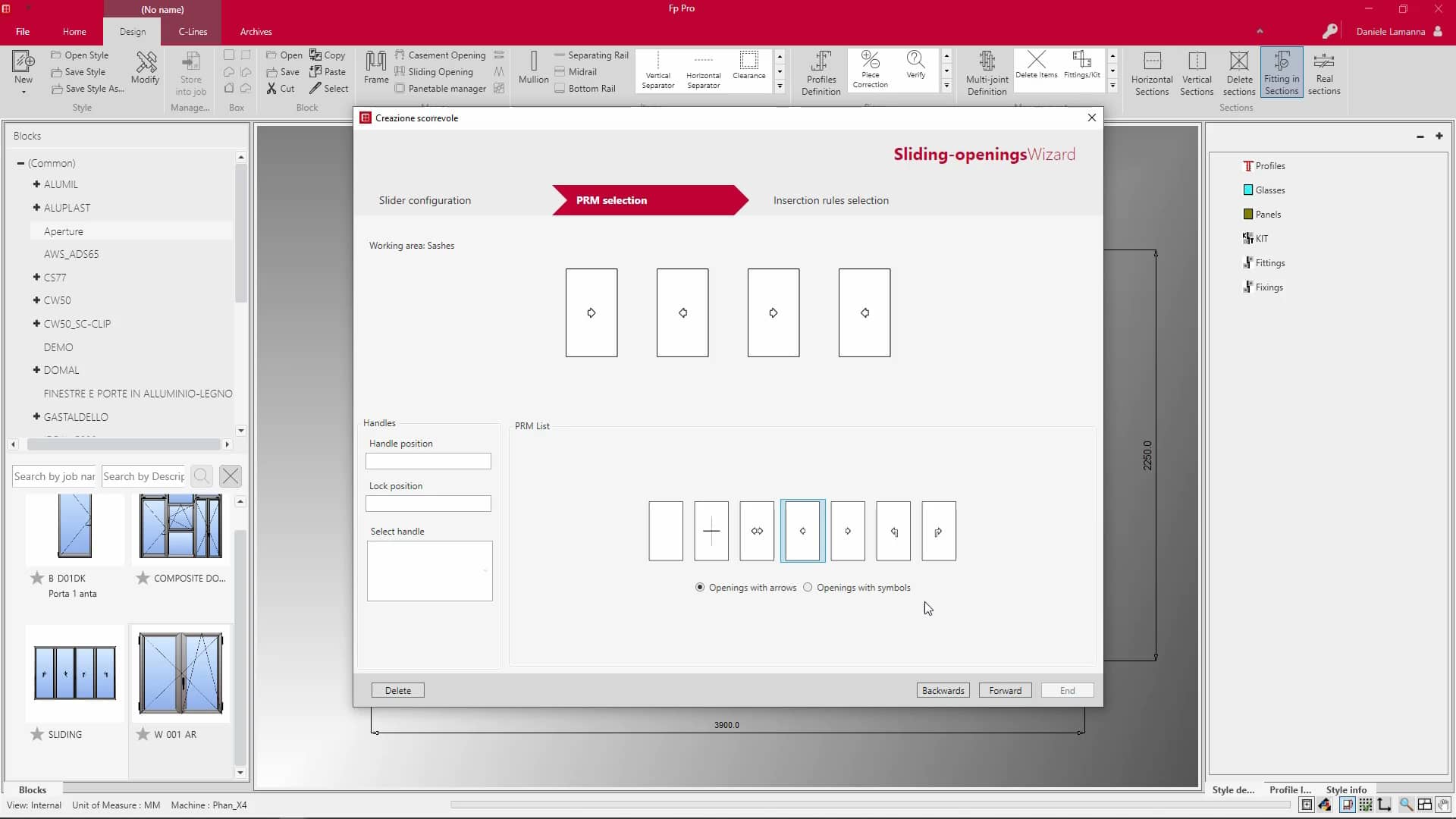
Task: Select the Aperture tree item
Action: coord(64,231)
